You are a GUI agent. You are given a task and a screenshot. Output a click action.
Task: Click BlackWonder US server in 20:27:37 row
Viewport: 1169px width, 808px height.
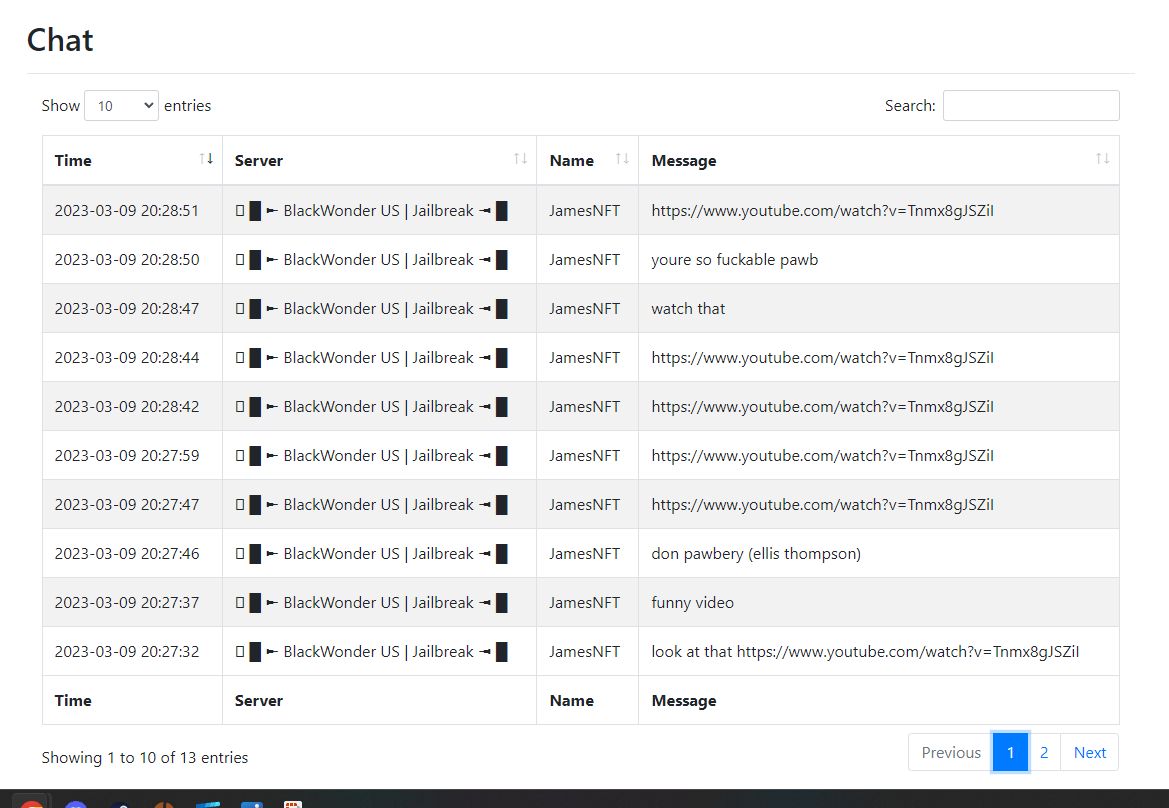point(371,603)
